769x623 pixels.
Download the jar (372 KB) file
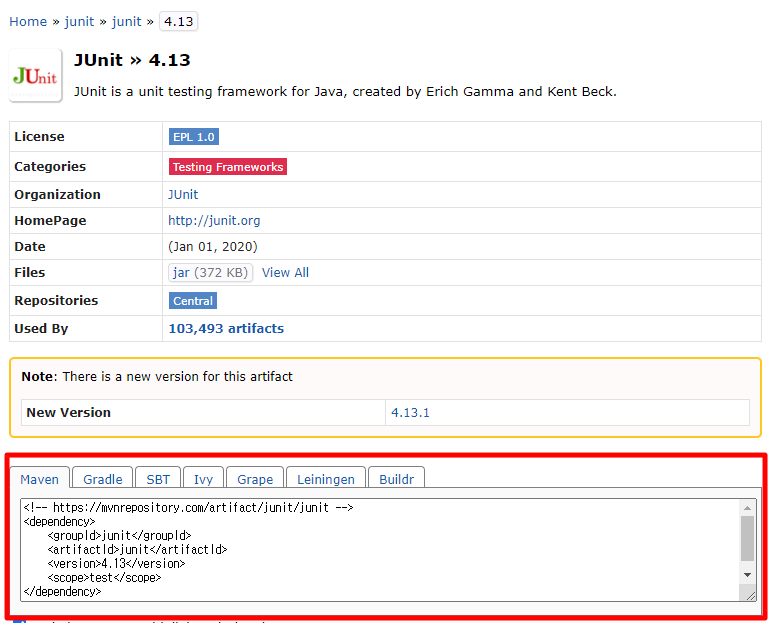point(210,273)
